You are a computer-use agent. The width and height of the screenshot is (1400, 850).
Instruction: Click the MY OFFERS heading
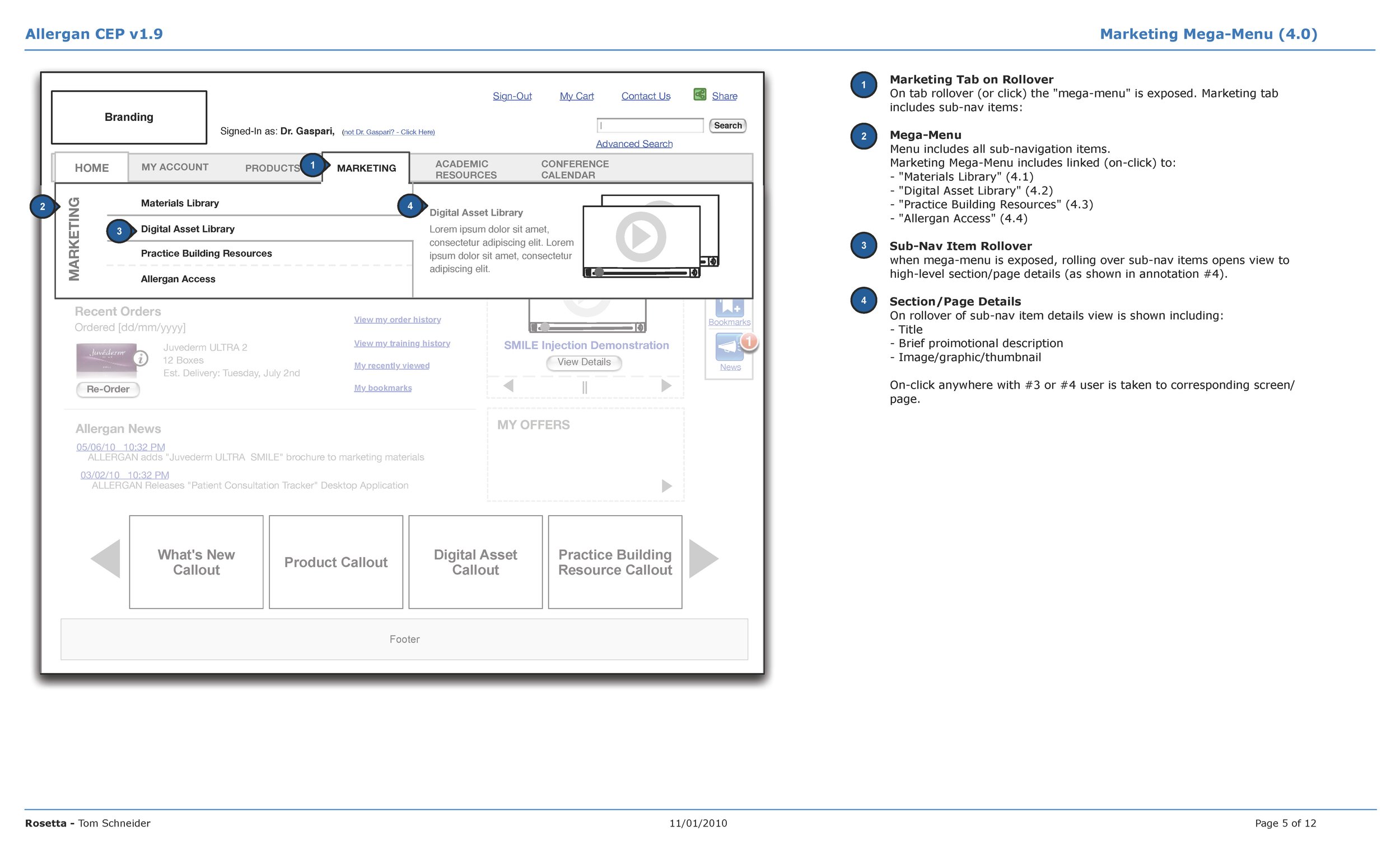tap(533, 424)
